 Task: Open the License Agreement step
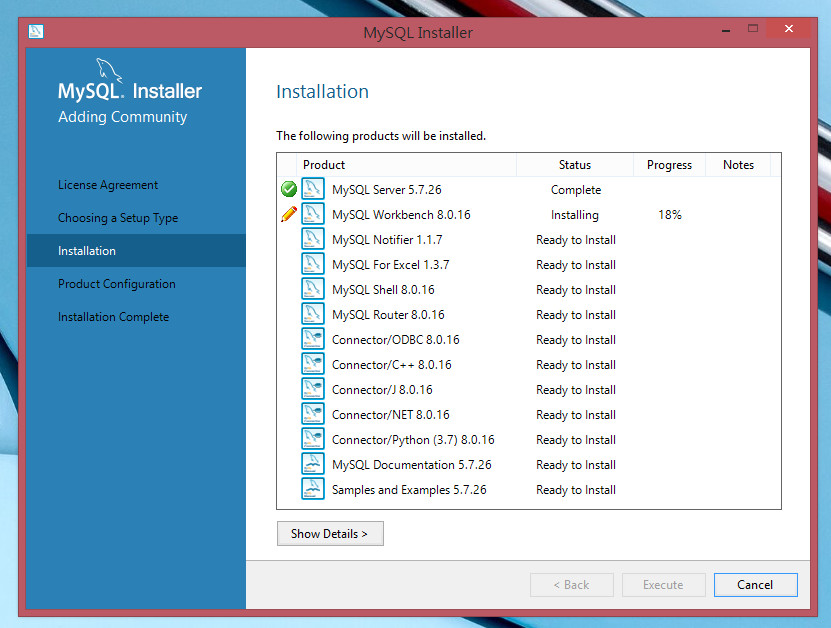108,185
